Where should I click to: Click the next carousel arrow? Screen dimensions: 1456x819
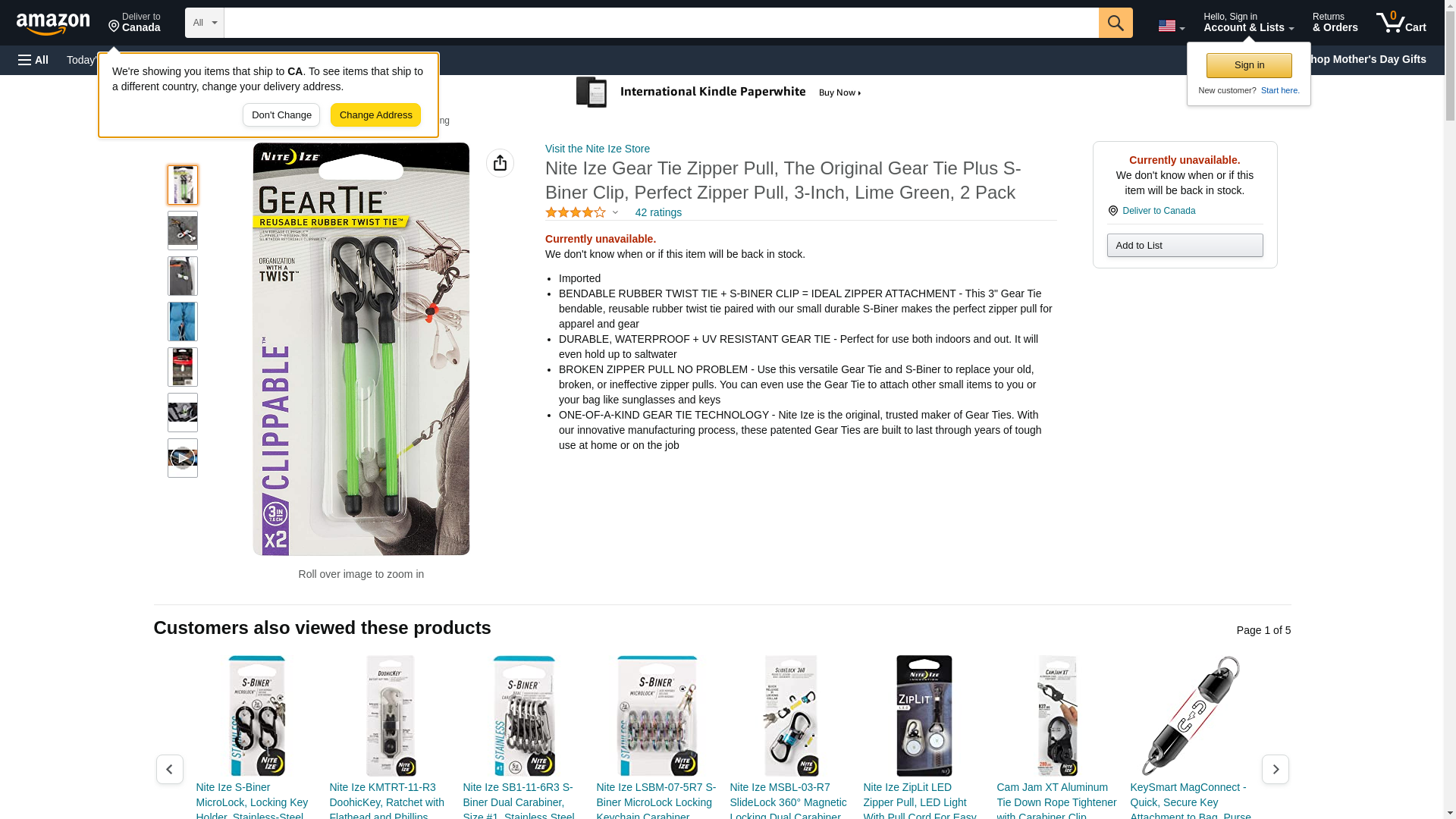(x=1276, y=769)
